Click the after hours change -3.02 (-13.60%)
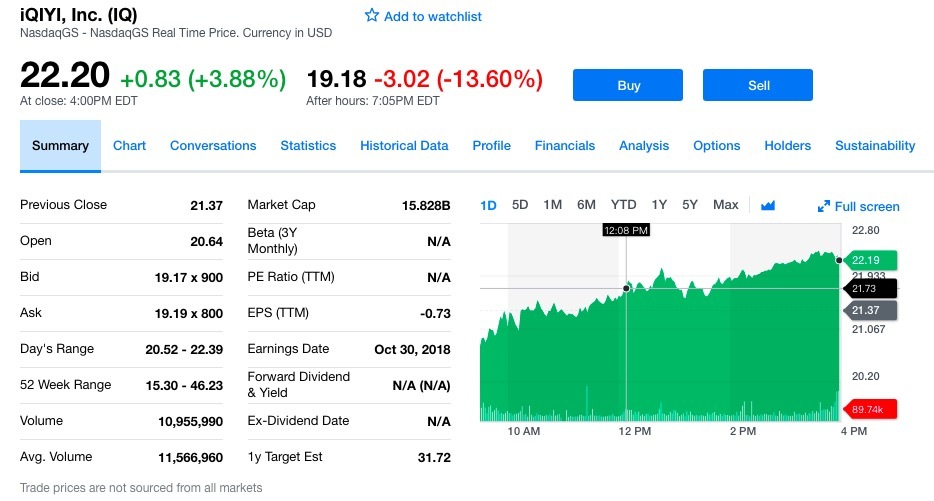This screenshot has height=501, width=934. point(458,79)
